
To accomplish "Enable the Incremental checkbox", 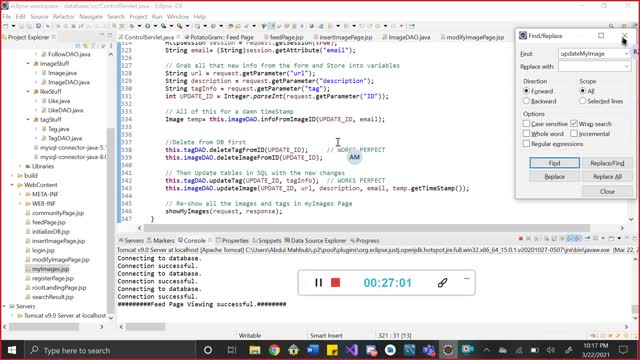I will pos(574,133).
